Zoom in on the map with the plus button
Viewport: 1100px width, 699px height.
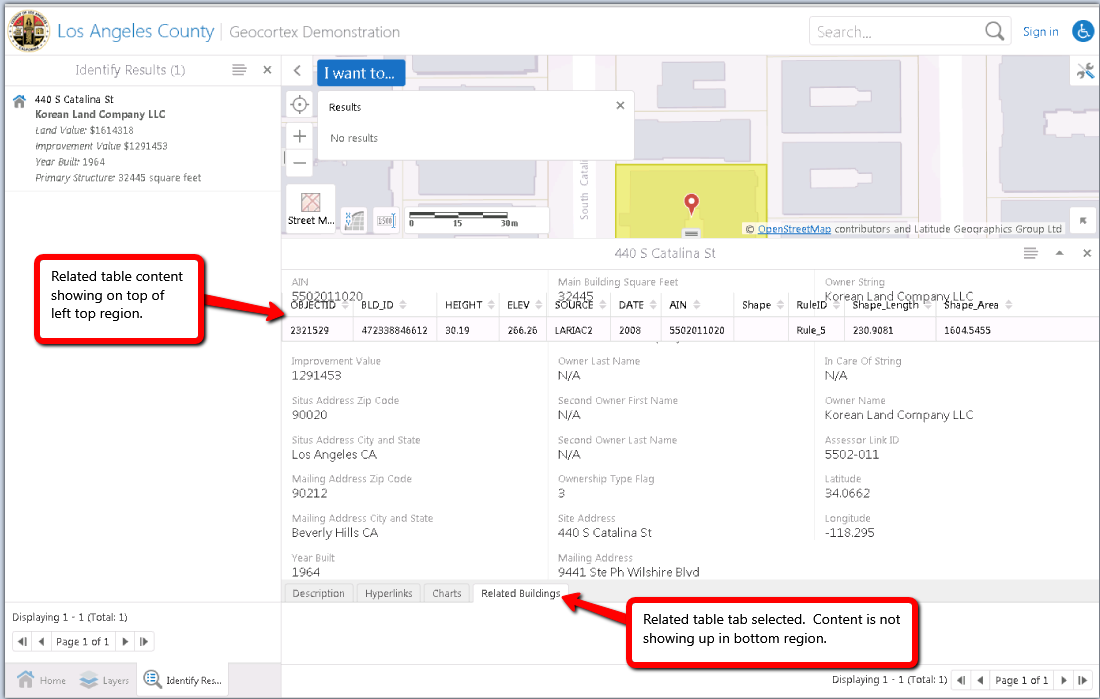[x=300, y=136]
